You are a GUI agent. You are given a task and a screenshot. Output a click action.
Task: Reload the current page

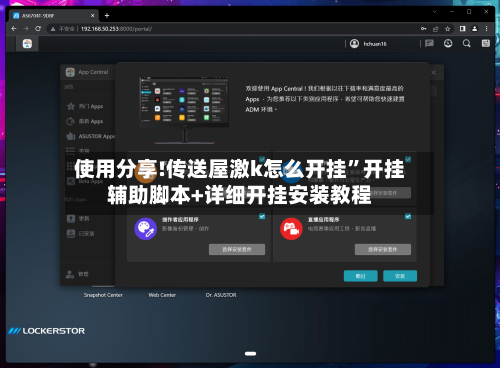click(x=38, y=29)
